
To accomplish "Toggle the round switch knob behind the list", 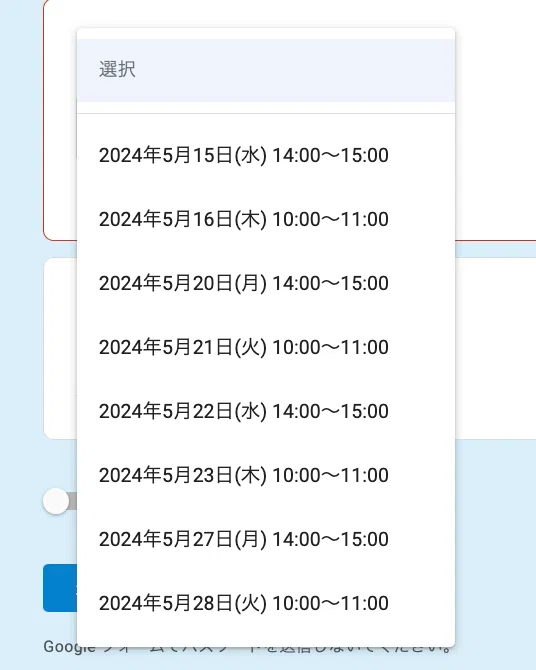I will pos(56,501).
